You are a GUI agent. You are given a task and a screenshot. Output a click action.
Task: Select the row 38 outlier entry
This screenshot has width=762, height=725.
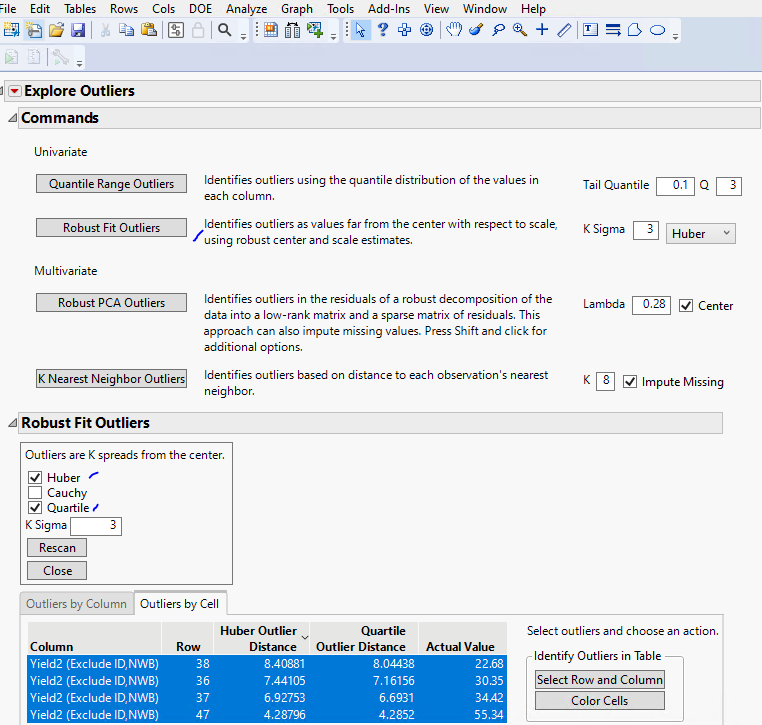pyautogui.click(x=267, y=664)
